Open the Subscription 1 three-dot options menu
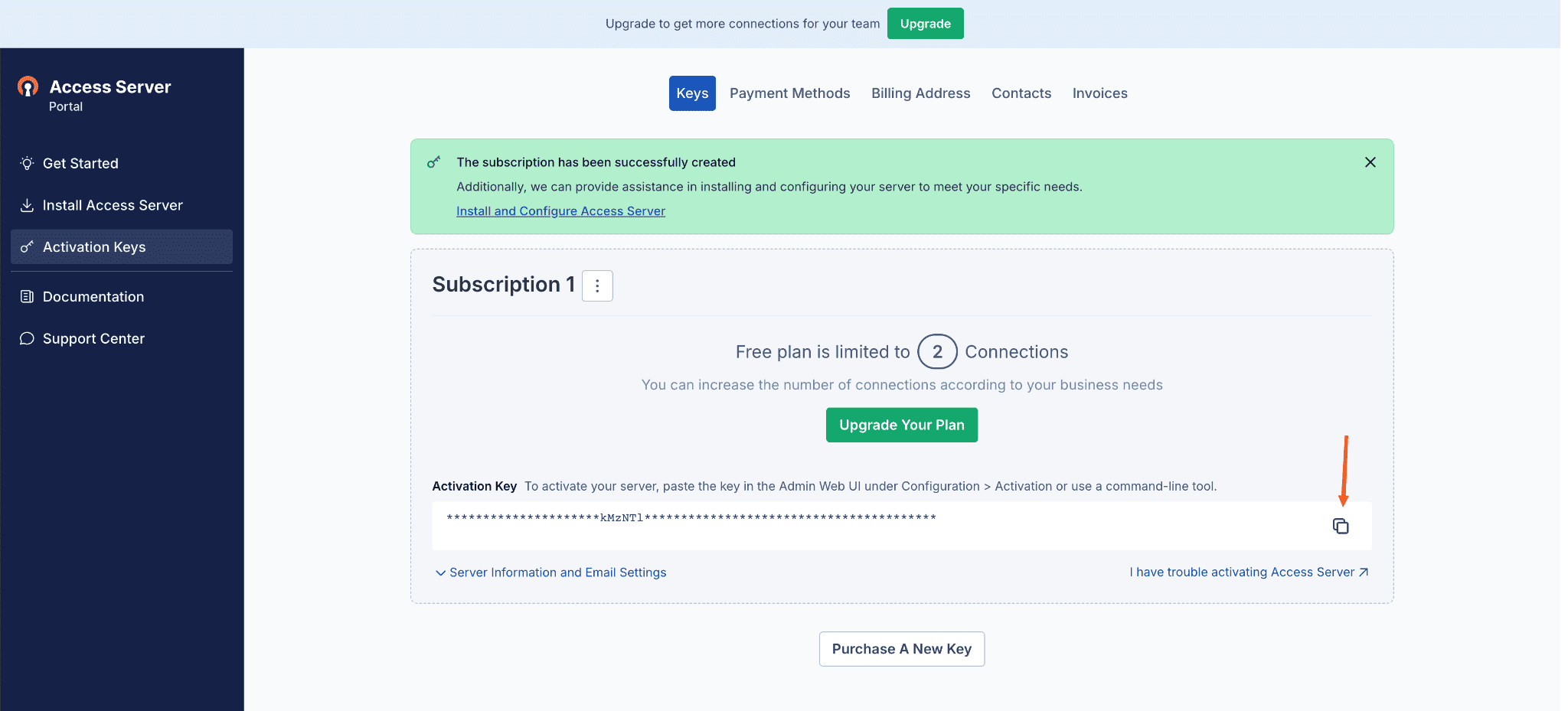Image resolution: width=1568 pixels, height=711 pixels. 597,285
